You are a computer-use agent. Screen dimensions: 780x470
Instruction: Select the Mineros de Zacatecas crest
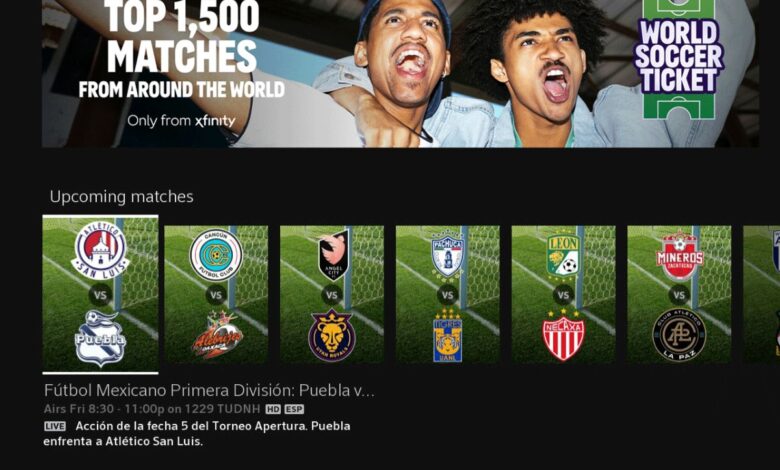680,255
